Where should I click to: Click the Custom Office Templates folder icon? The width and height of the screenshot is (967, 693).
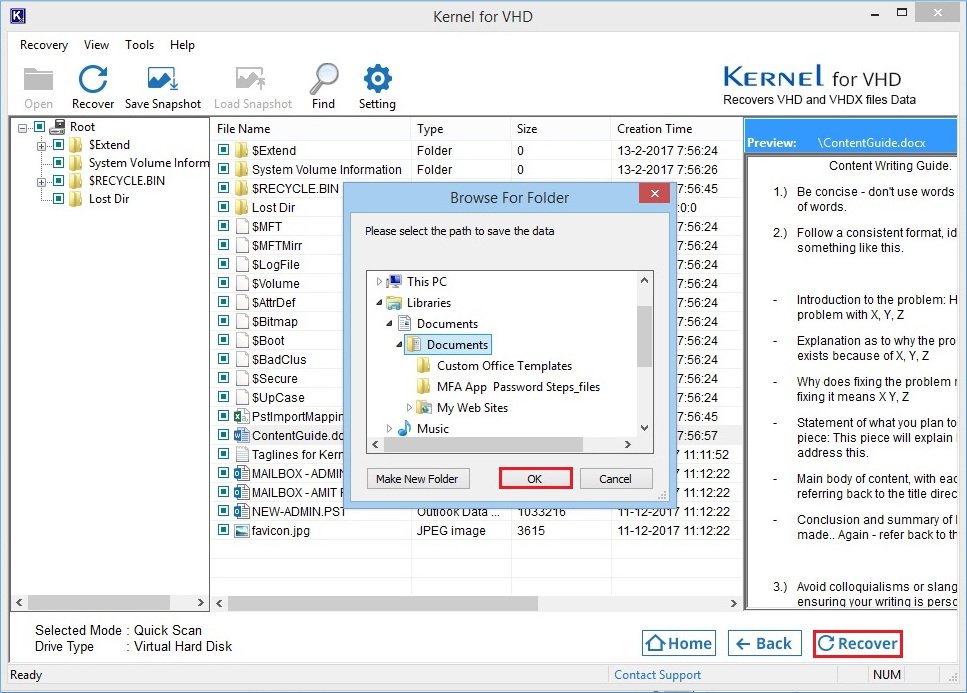point(424,366)
